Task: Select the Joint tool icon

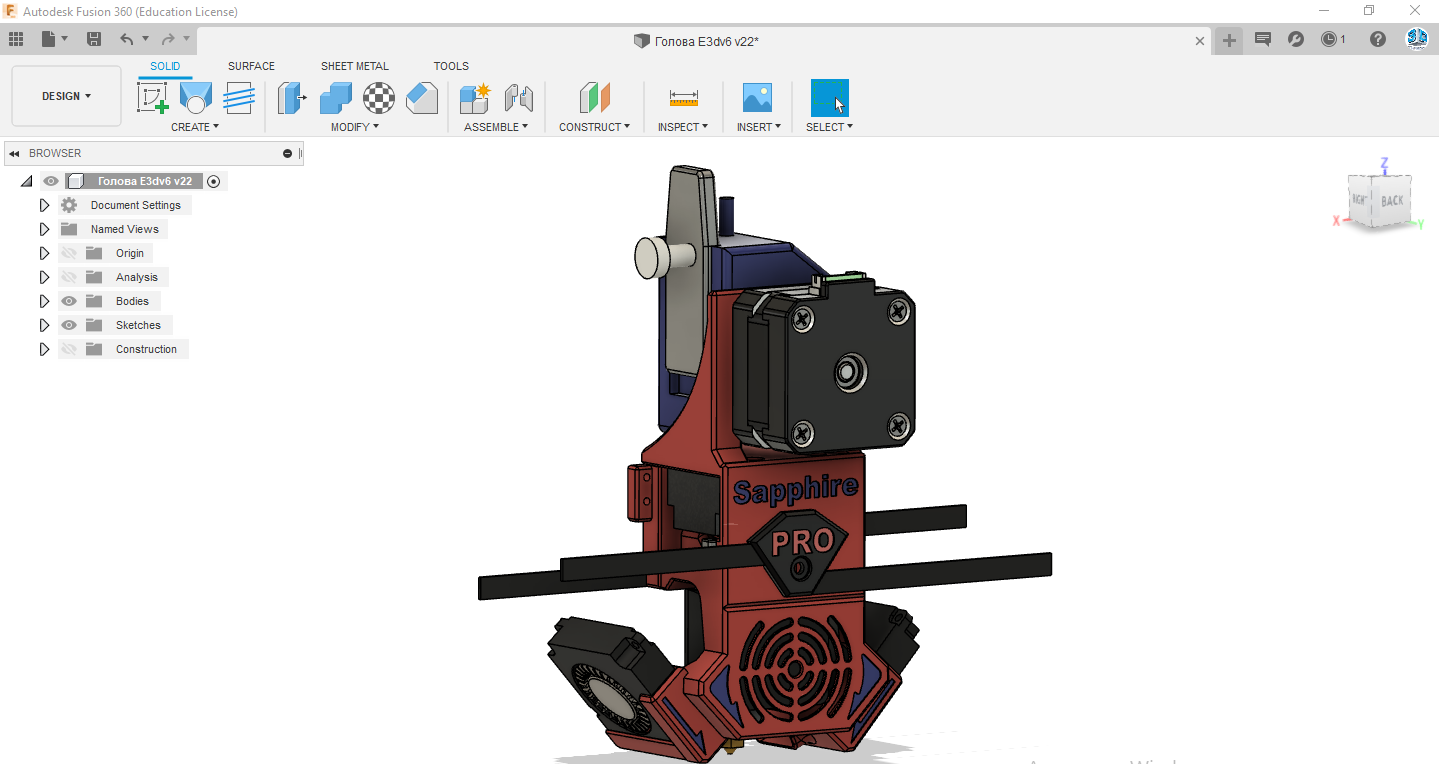Action: tap(518, 97)
